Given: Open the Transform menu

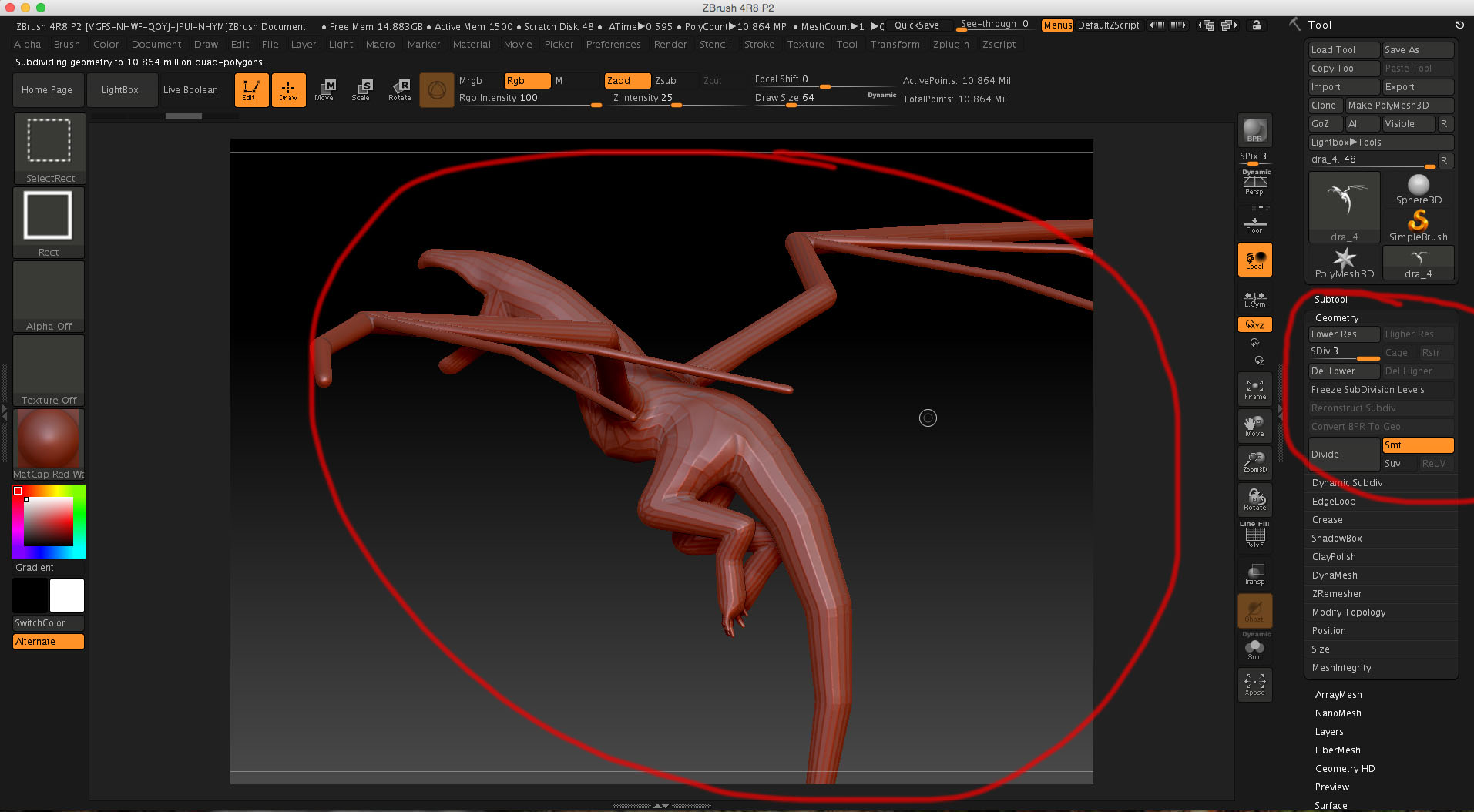Looking at the screenshot, I should (895, 45).
